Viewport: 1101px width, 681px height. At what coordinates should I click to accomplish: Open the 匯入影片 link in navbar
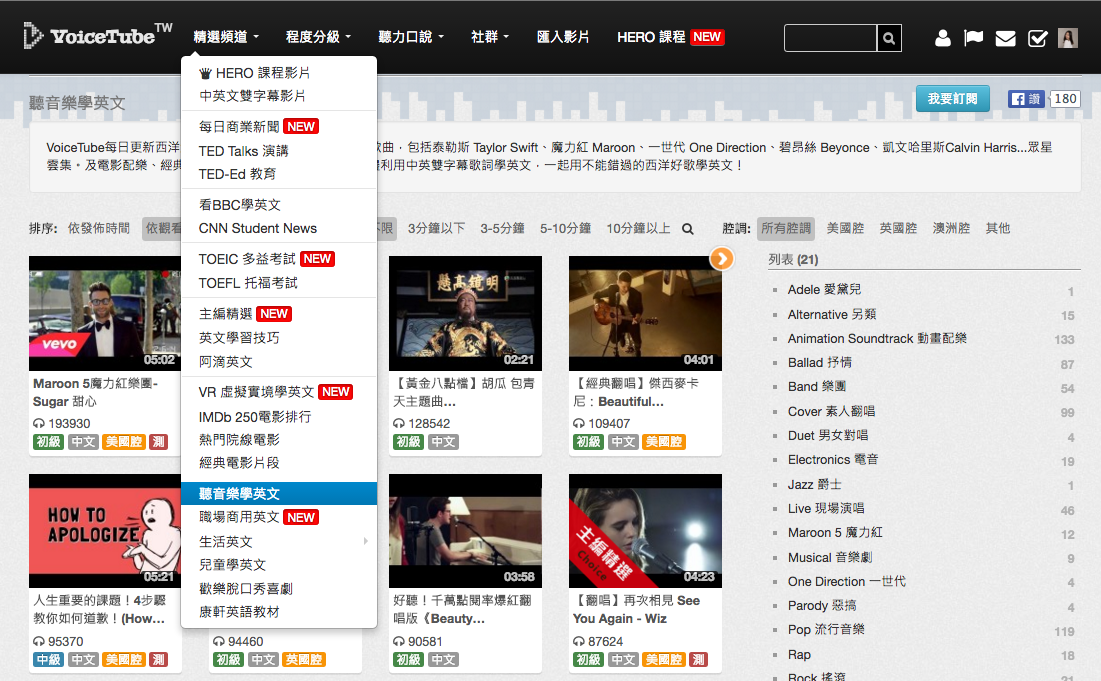[563, 37]
